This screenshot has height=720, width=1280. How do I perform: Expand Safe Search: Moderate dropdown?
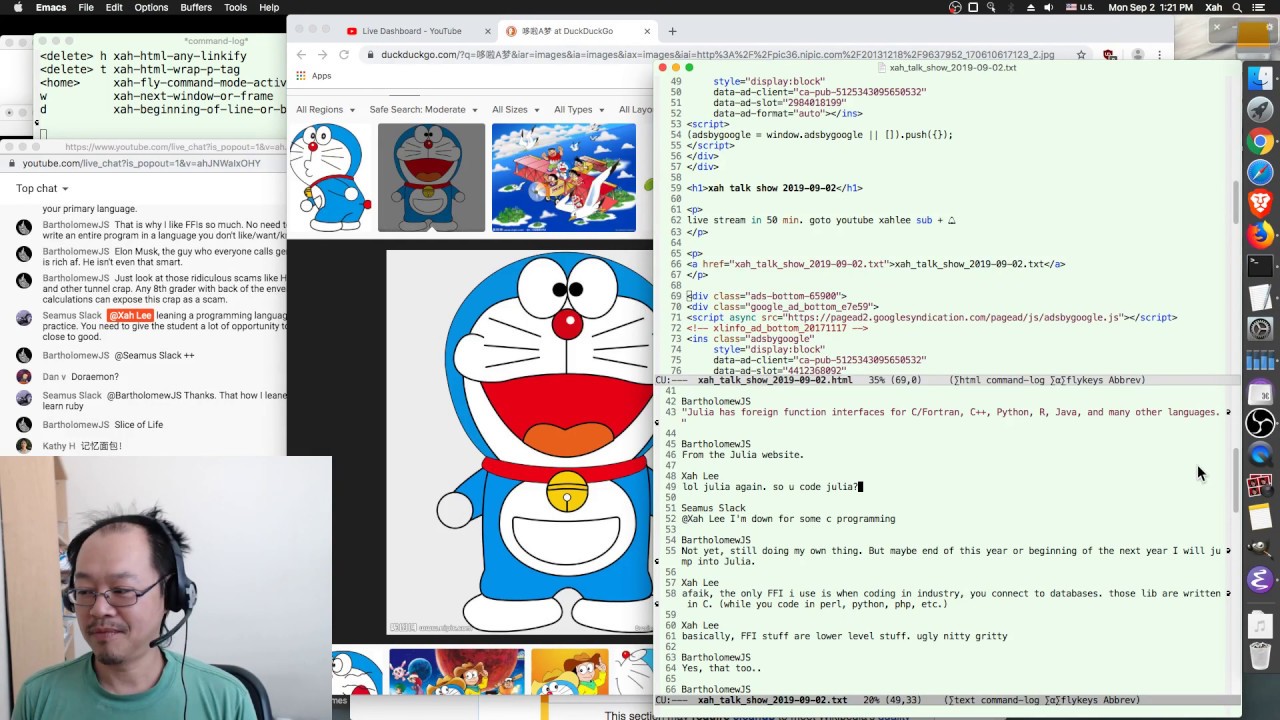(423, 110)
